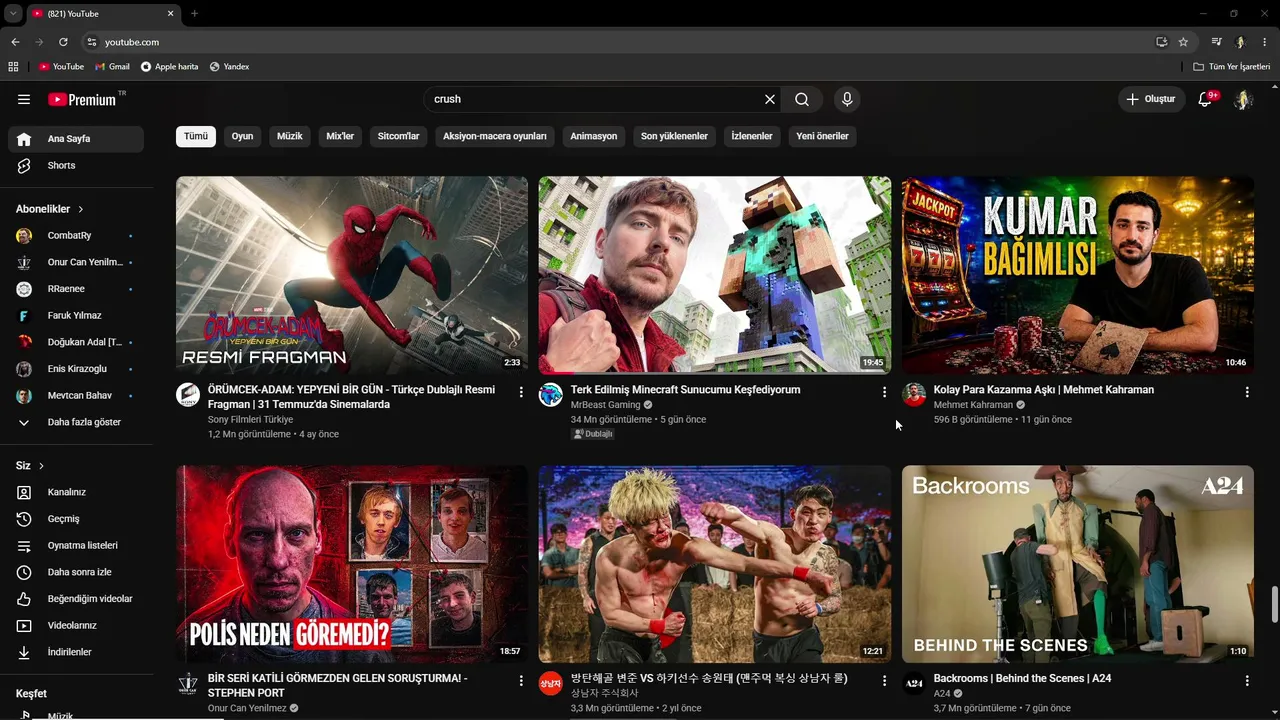Expand the Abonelikler section
This screenshot has height=720, width=1280.
tap(50, 209)
